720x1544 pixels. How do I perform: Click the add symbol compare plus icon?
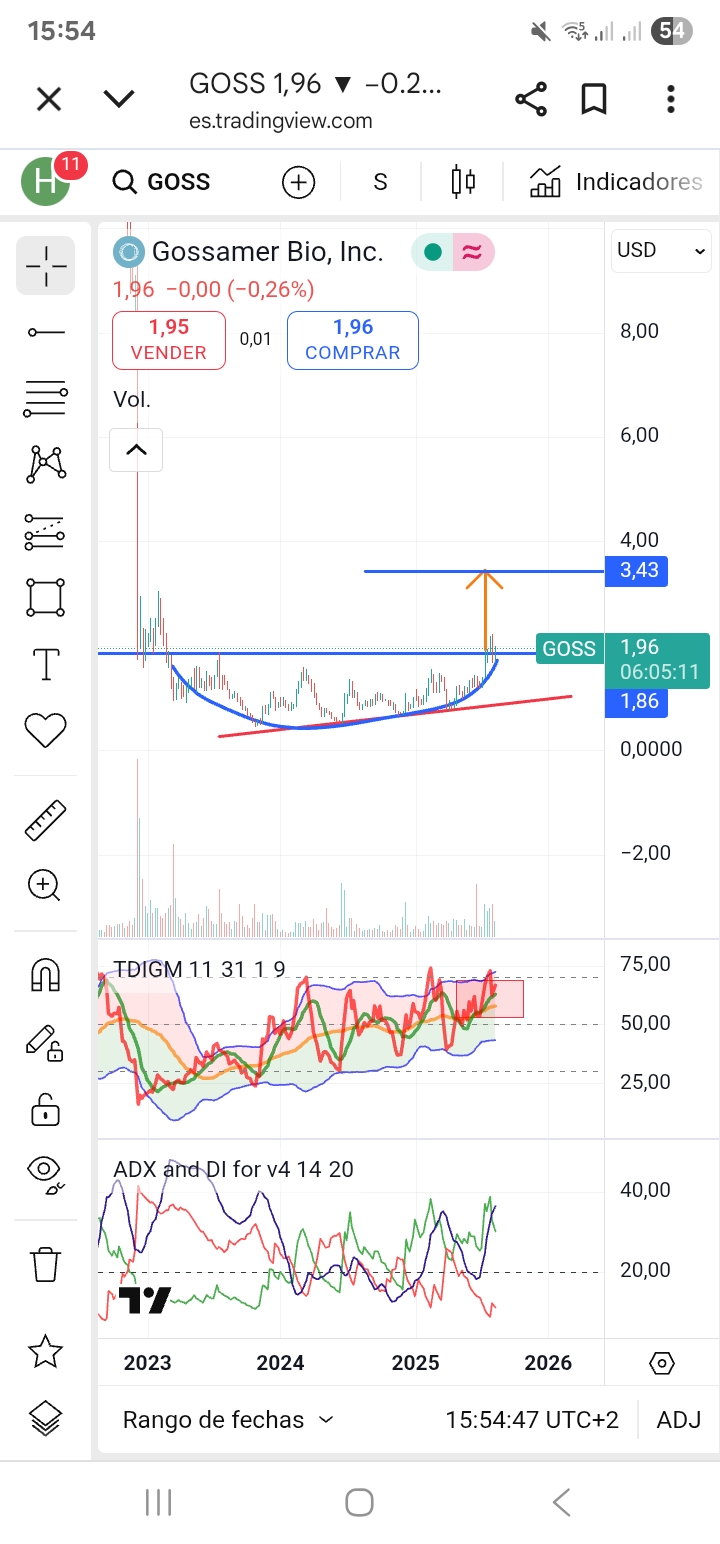[x=298, y=182]
